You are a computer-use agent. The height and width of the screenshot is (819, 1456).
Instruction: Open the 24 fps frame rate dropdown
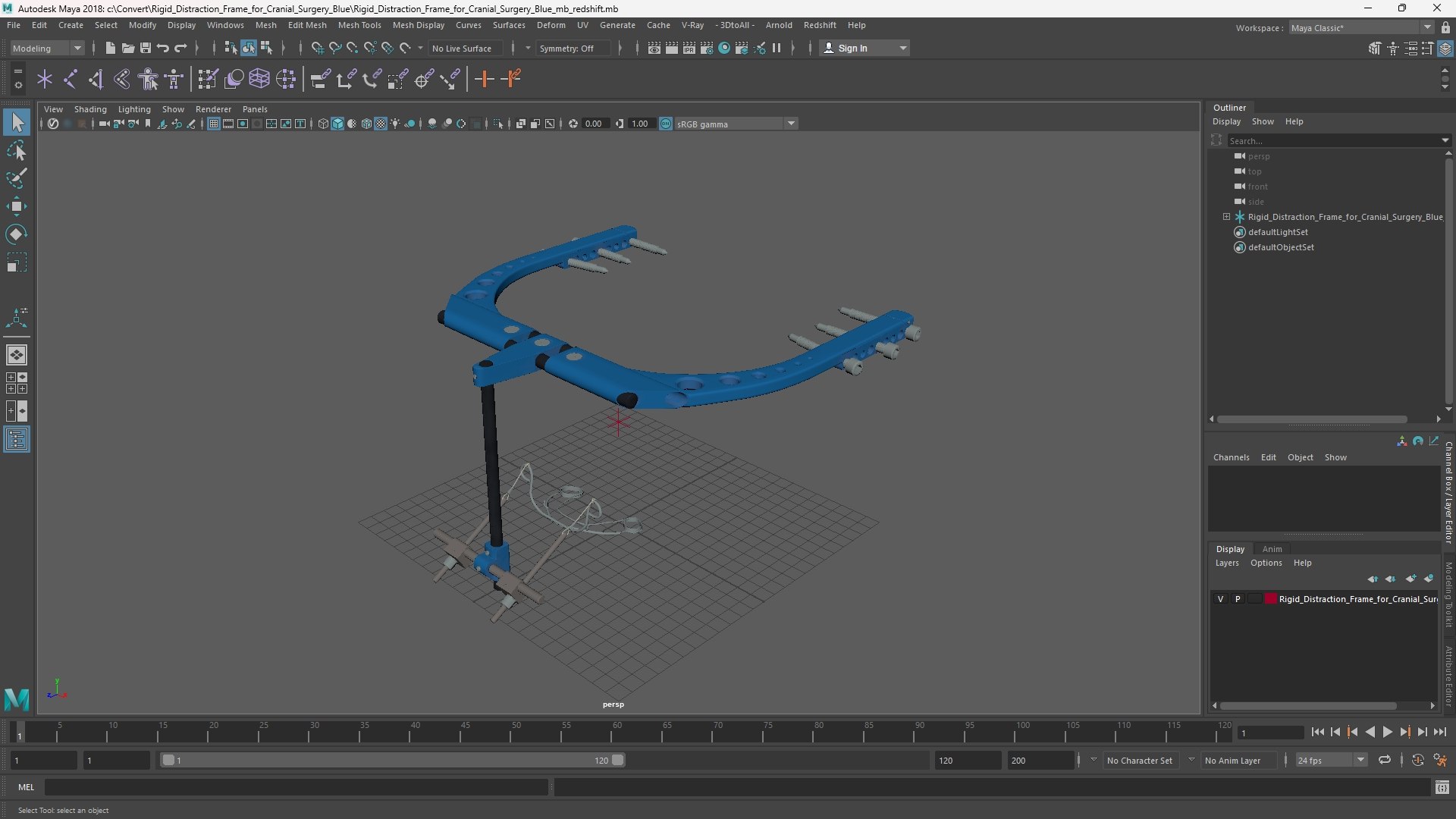[1331, 760]
